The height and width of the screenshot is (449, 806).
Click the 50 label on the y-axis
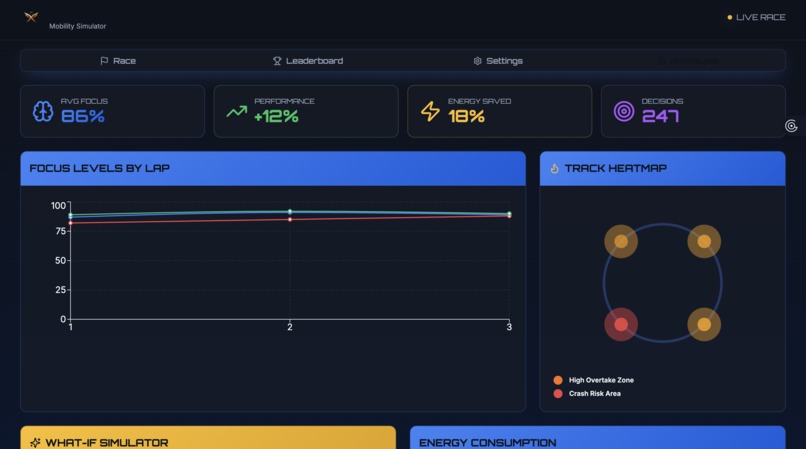click(61, 261)
